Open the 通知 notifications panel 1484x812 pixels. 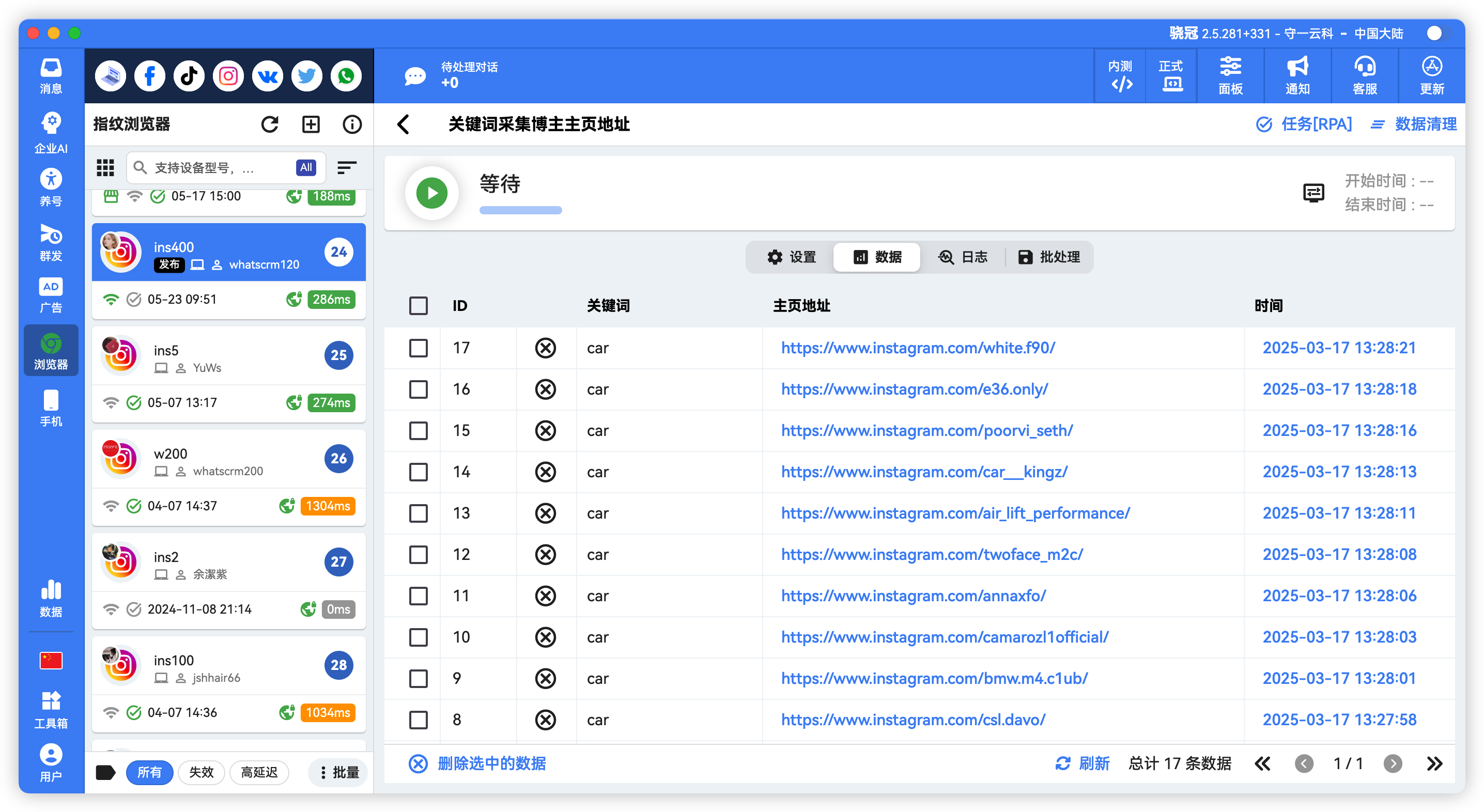[1297, 75]
